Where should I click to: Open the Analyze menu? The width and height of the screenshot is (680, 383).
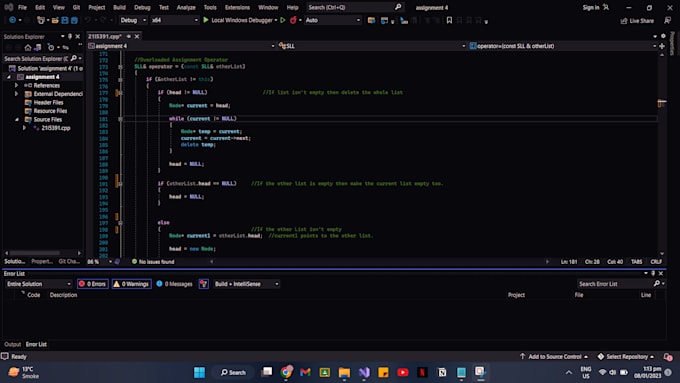[x=186, y=7]
